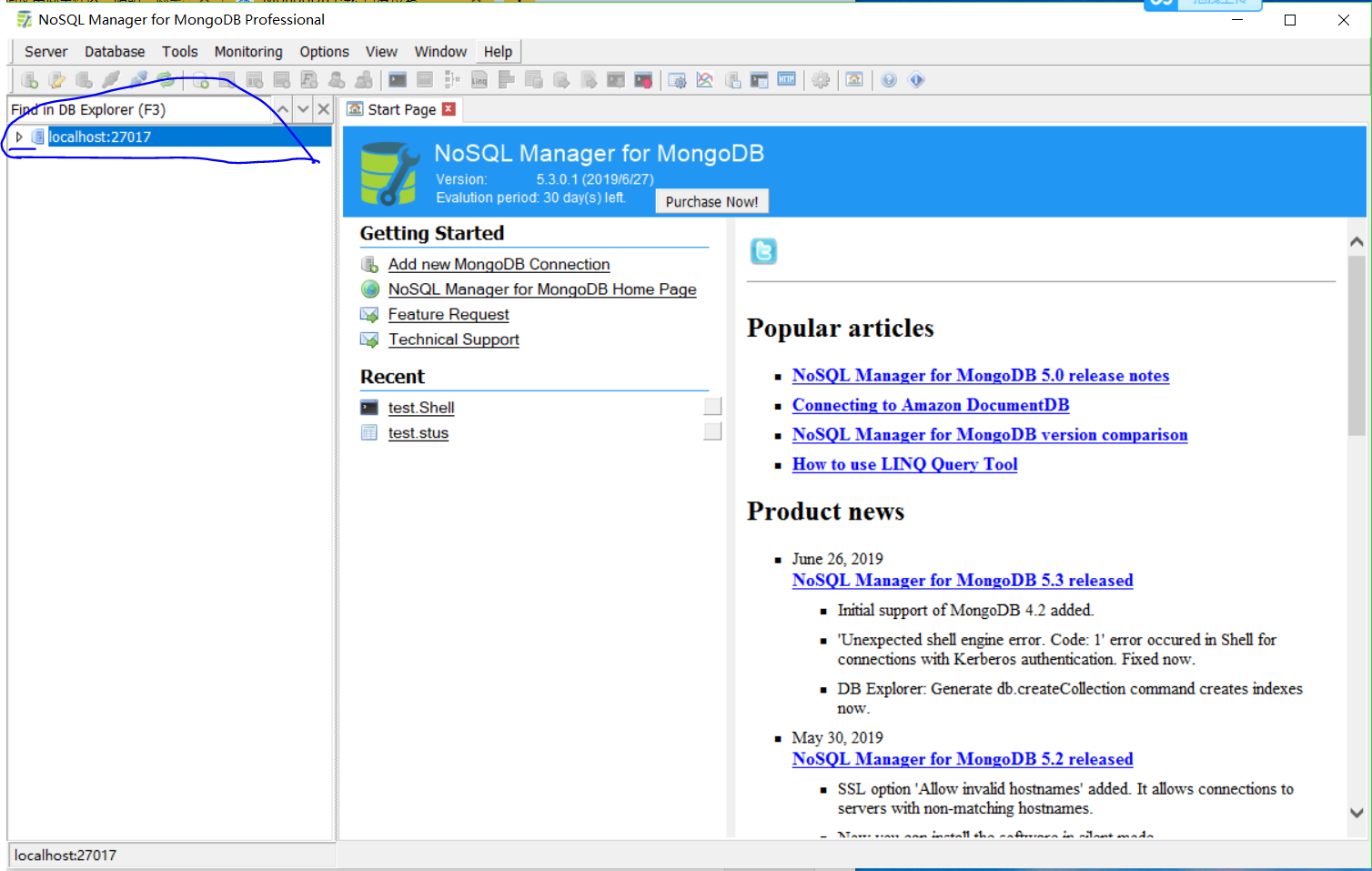
Task: Click the Technical Support link
Action: coord(454,339)
